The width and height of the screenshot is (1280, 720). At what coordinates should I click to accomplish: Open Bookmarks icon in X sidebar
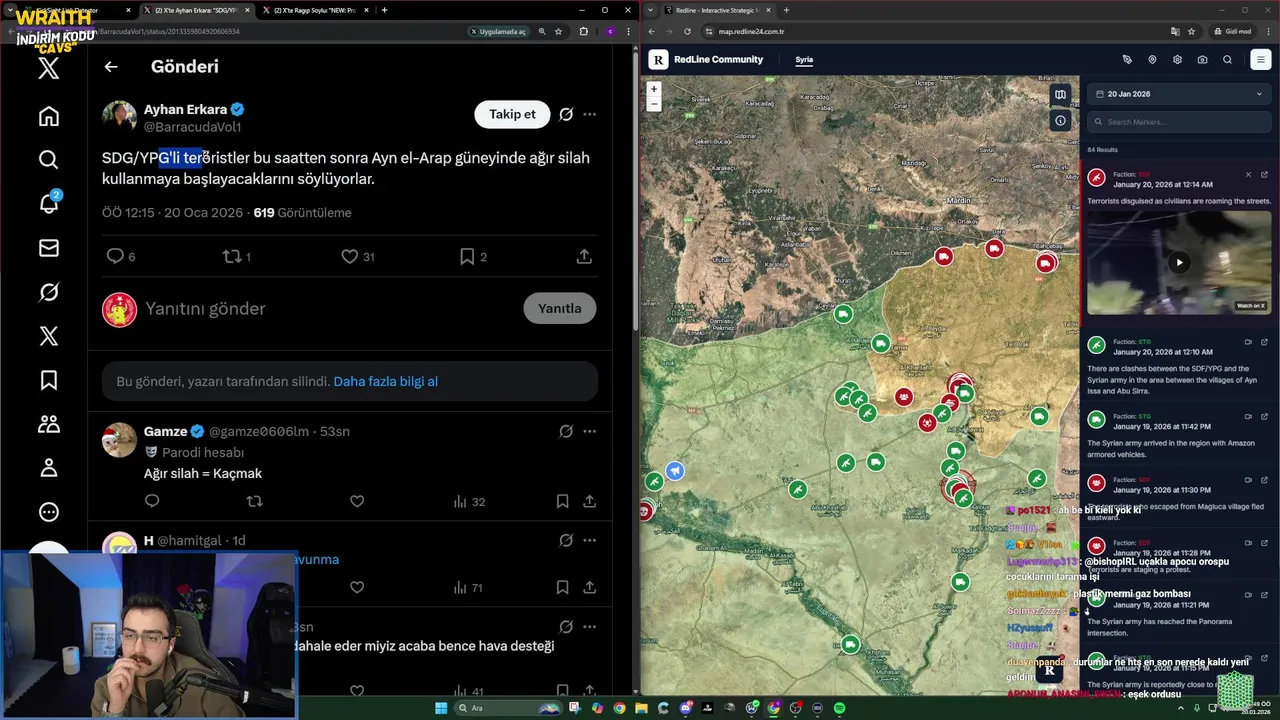click(x=48, y=380)
